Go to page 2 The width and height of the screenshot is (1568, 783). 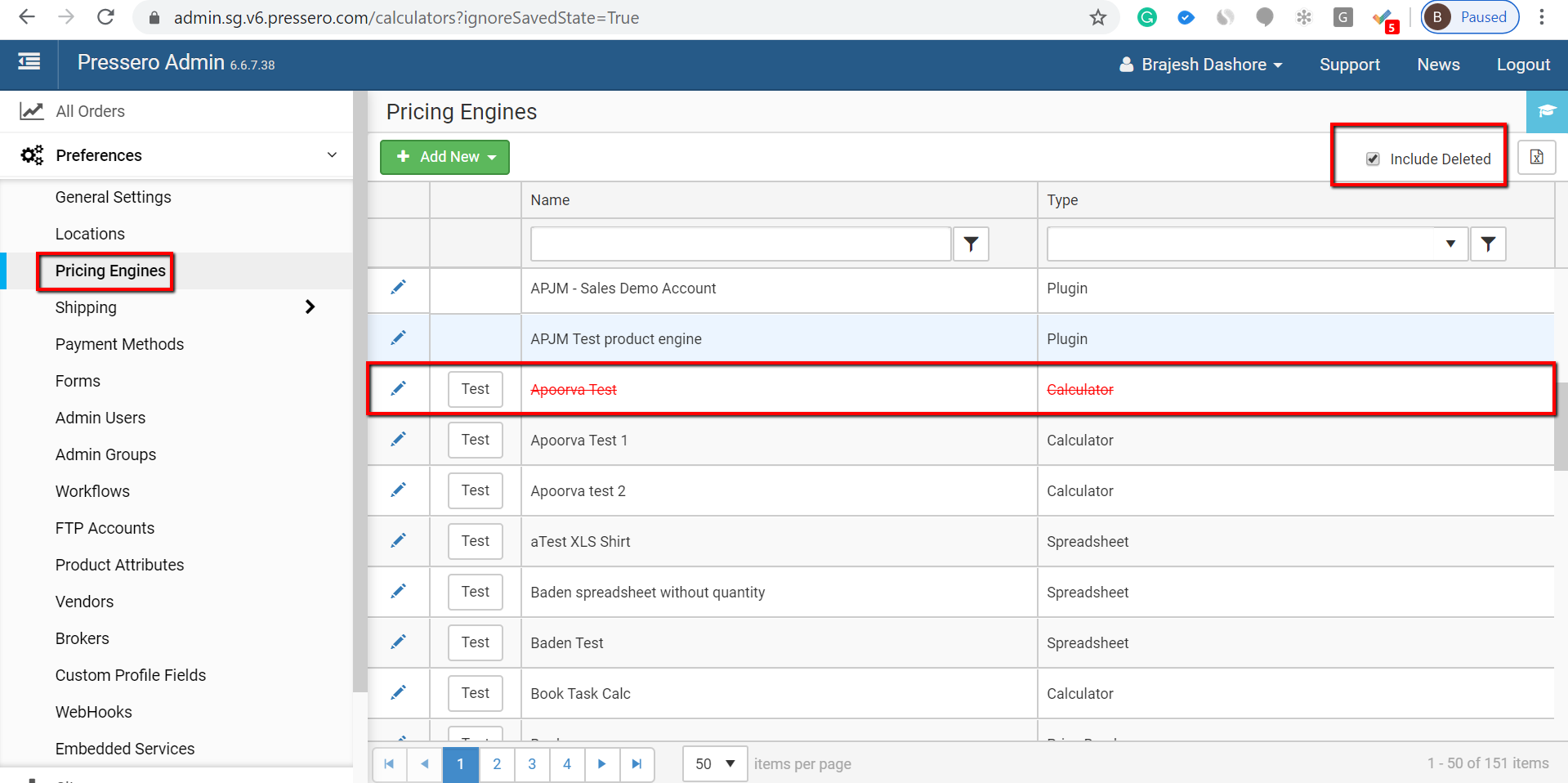point(497,764)
